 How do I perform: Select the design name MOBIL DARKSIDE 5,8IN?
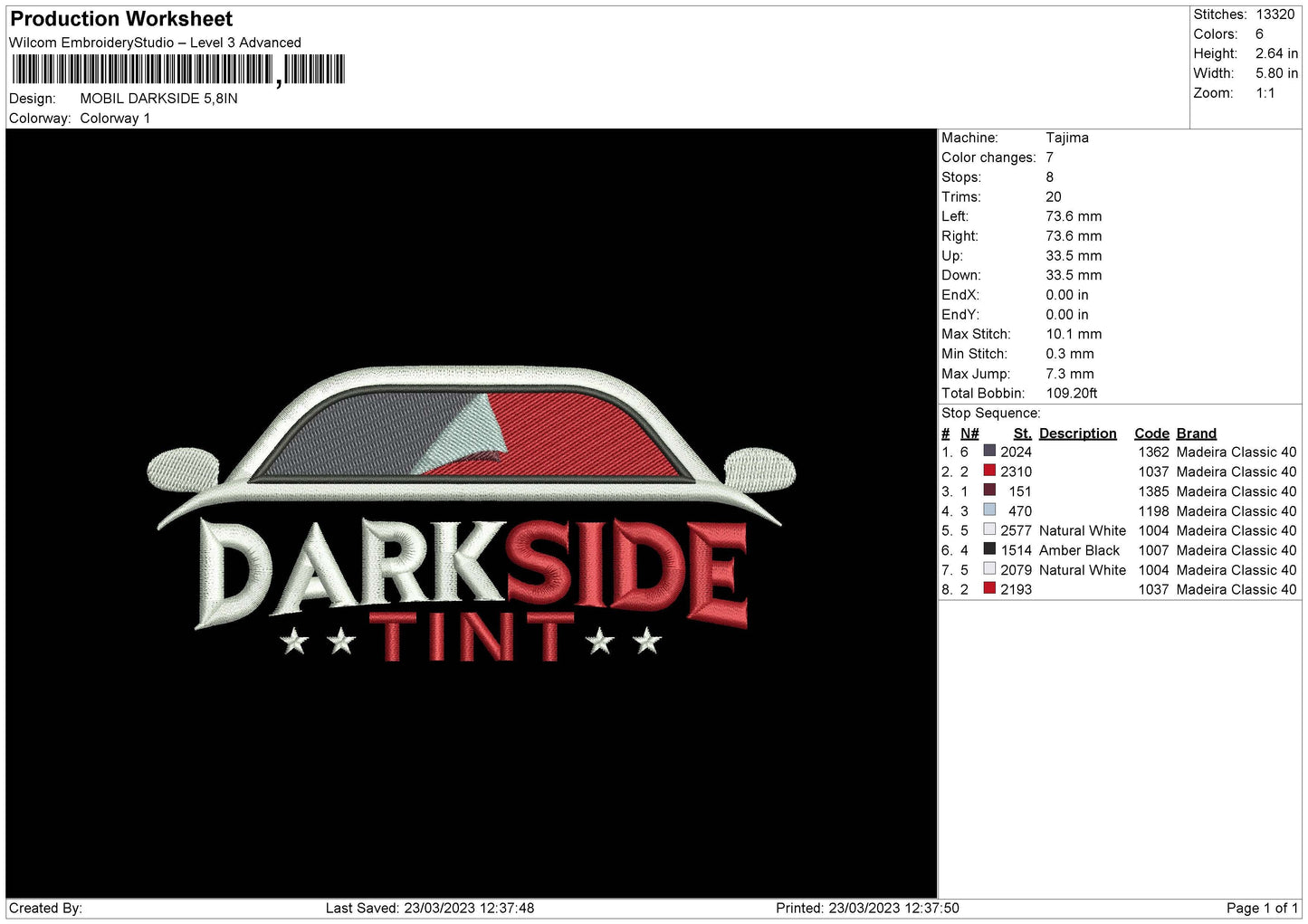[158, 99]
